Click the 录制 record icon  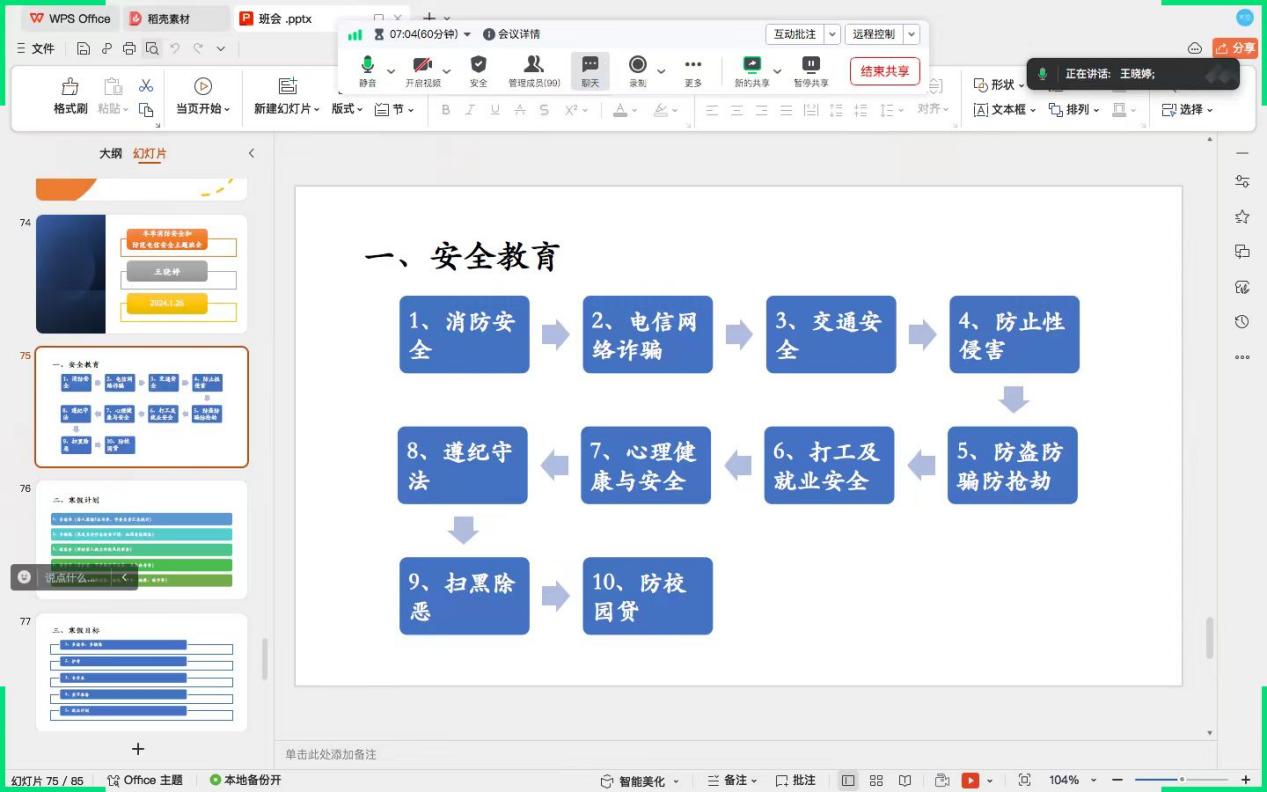coord(637,66)
